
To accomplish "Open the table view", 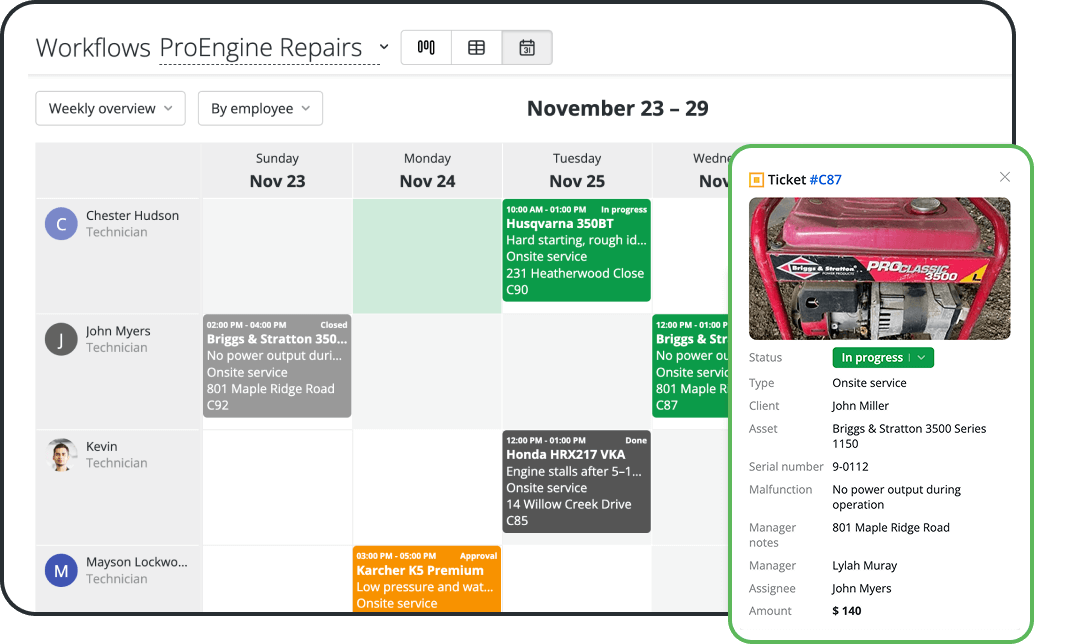I will coord(476,47).
